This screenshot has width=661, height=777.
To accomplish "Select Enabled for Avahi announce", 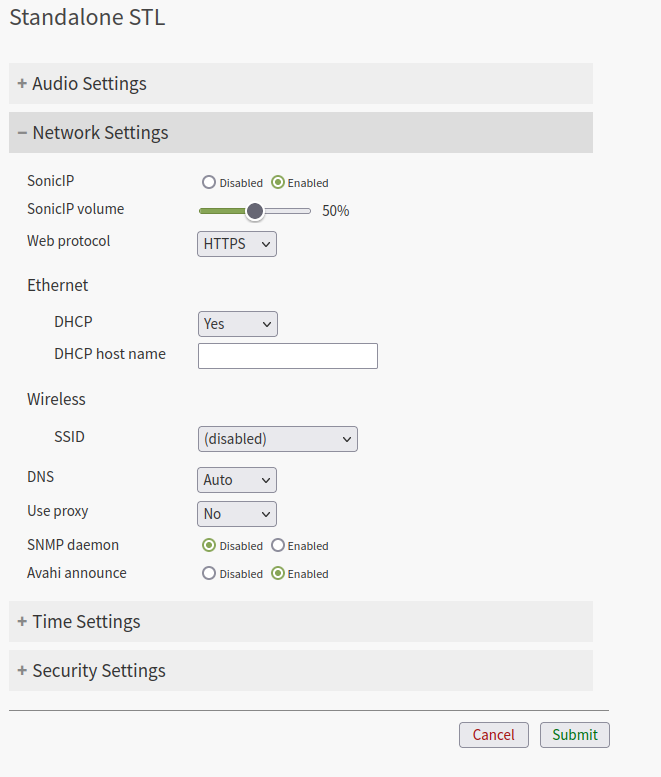I will [278, 574].
